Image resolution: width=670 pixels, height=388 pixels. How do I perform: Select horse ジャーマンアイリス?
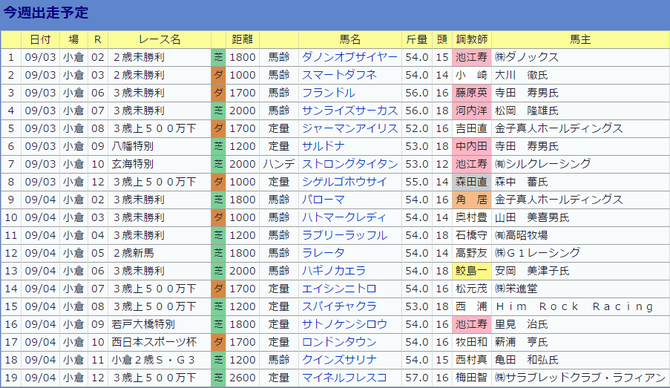[x=350, y=129]
